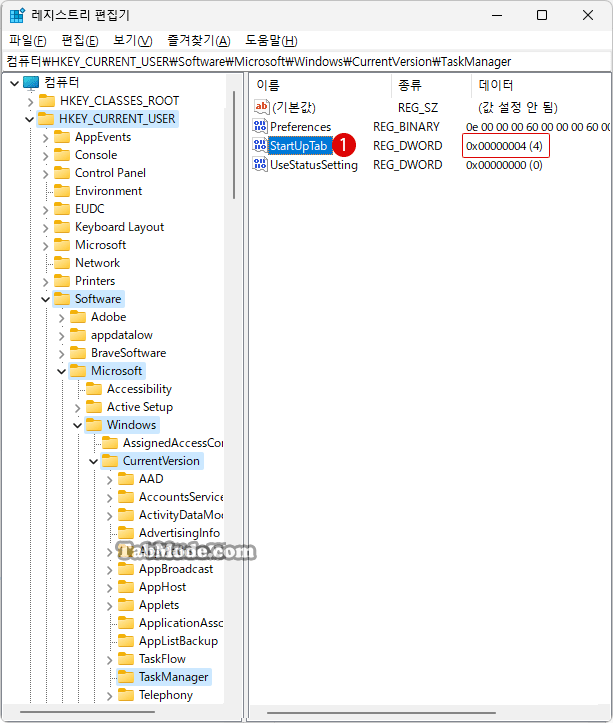Click the HKEY_CLASSES_ROOT folder icon
Image resolution: width=613 pixels, height=723 pixels.
point(47,101)
